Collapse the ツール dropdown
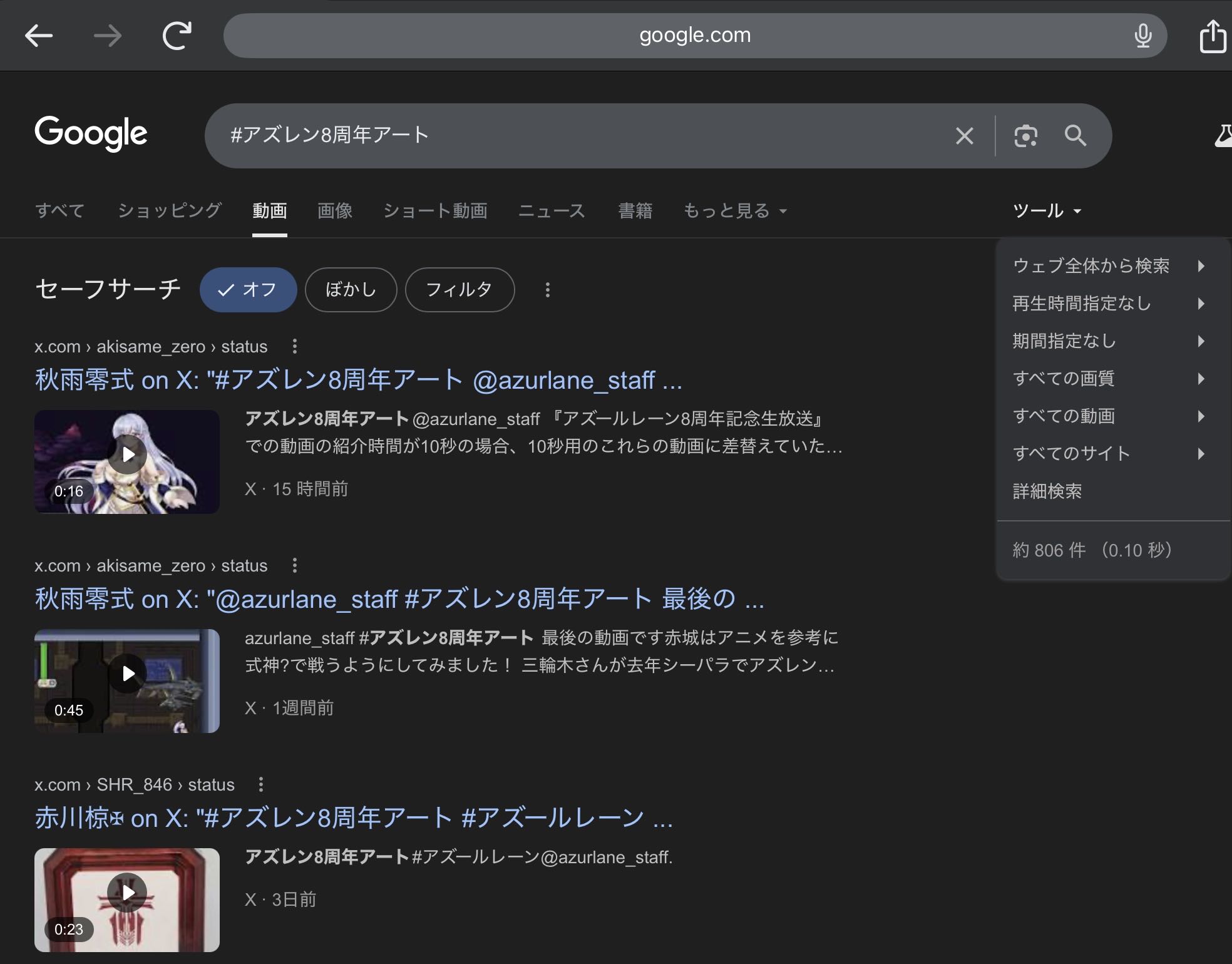Viewport: 1232px width, 964px height. click(x=1047, y=211)
